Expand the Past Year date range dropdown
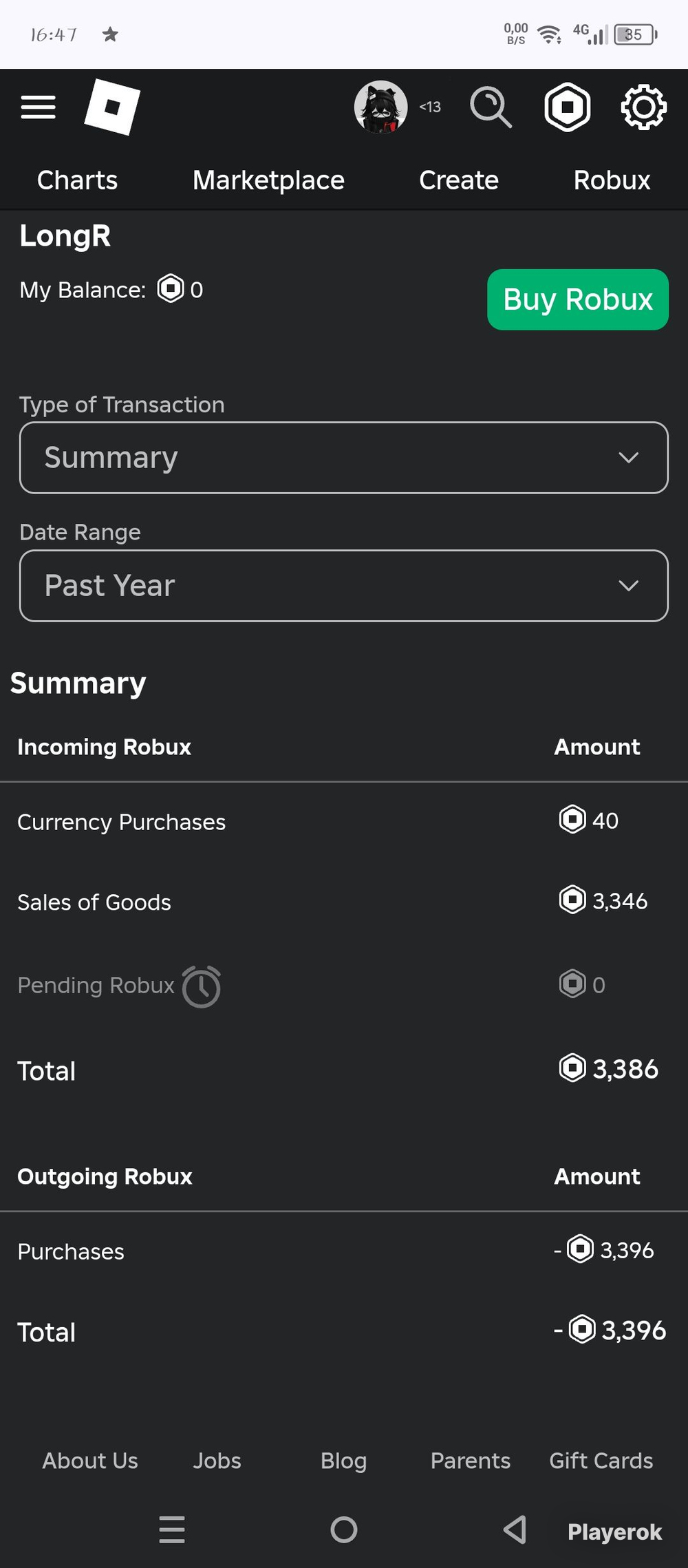Image resolution: width=688 pixels, height=1568 pixels. coord(344,586)
